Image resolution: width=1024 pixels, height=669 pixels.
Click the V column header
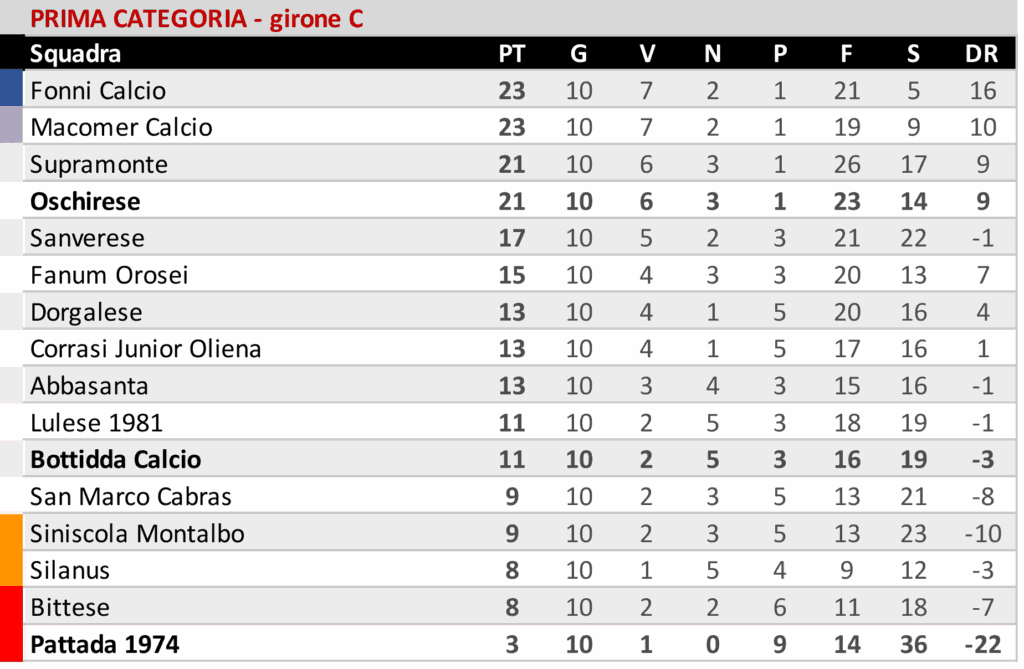point(646,54)
